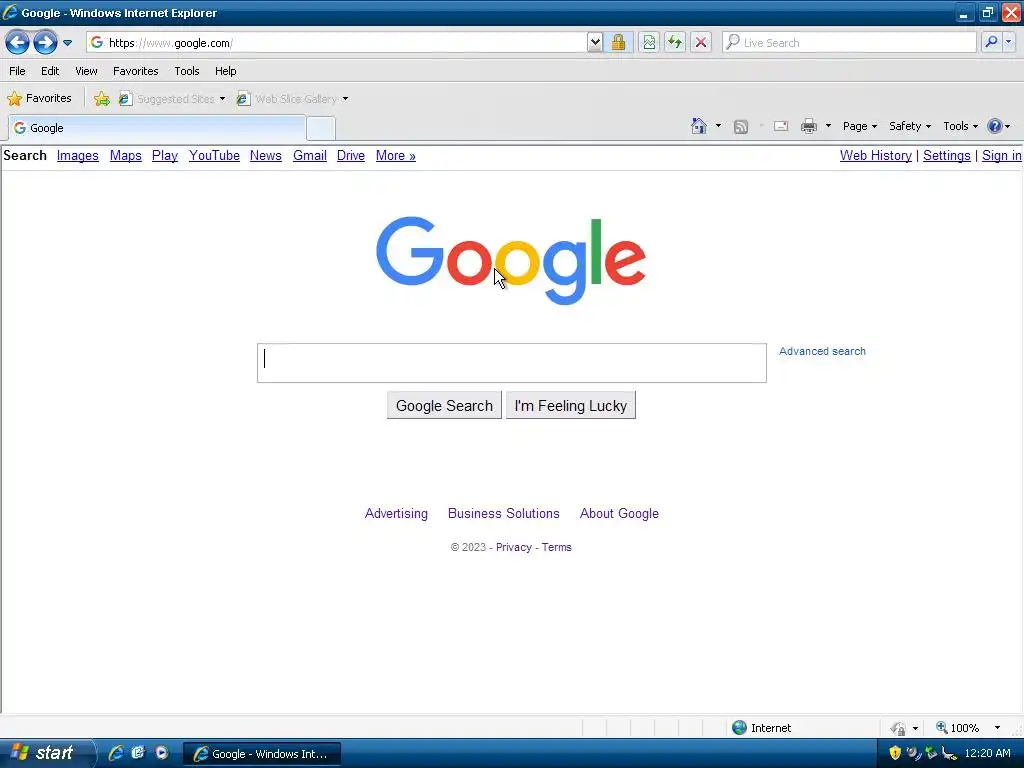Click the Google Search button

pos(444,406)
